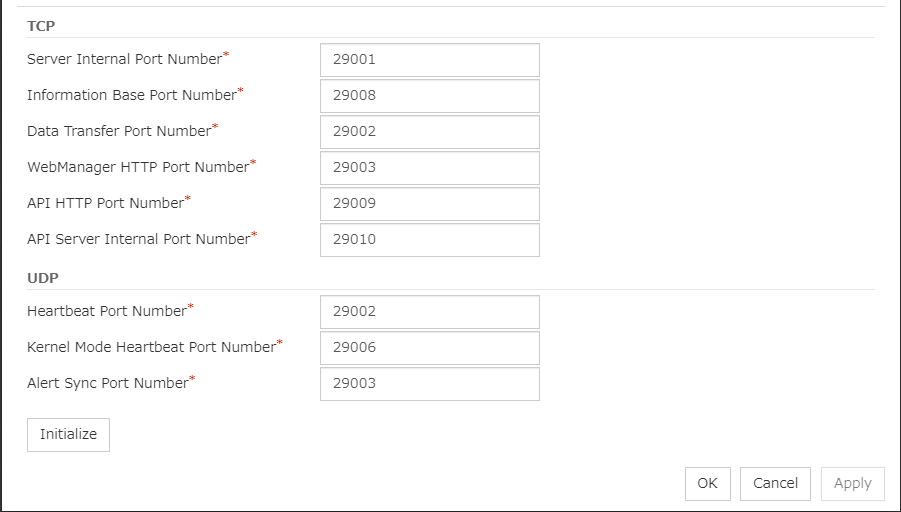This screenshot has width=901, height=512.
Task: Select Kernel Mode Heartbeat Port Number input
Action: (x=429, y=348)
